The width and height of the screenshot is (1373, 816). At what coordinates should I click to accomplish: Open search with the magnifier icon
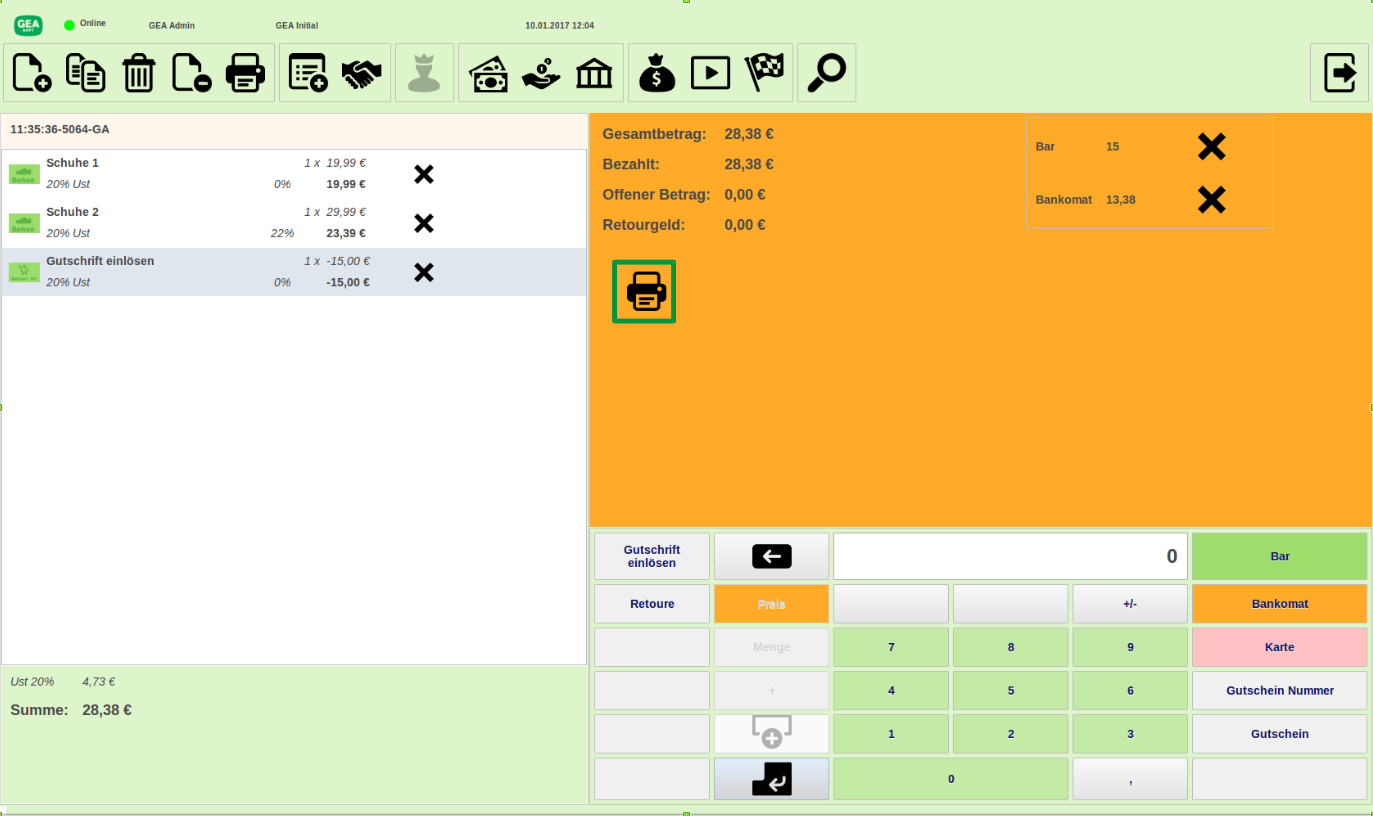pos(826,73)
